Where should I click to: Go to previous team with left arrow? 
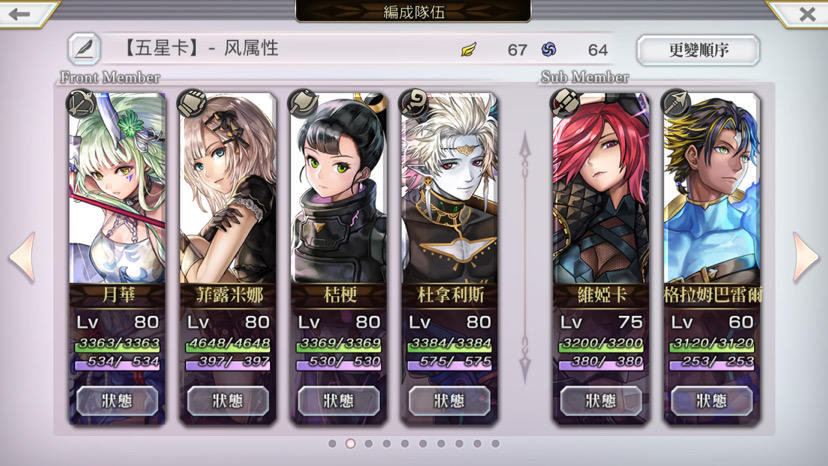click(x=23, y=257)
